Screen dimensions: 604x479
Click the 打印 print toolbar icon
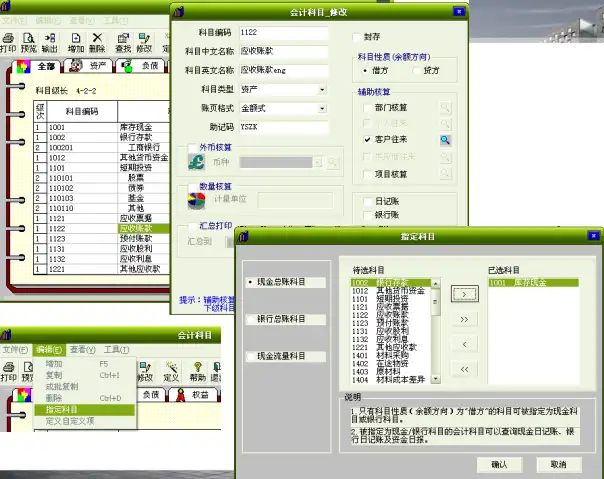tap(8, 42)
